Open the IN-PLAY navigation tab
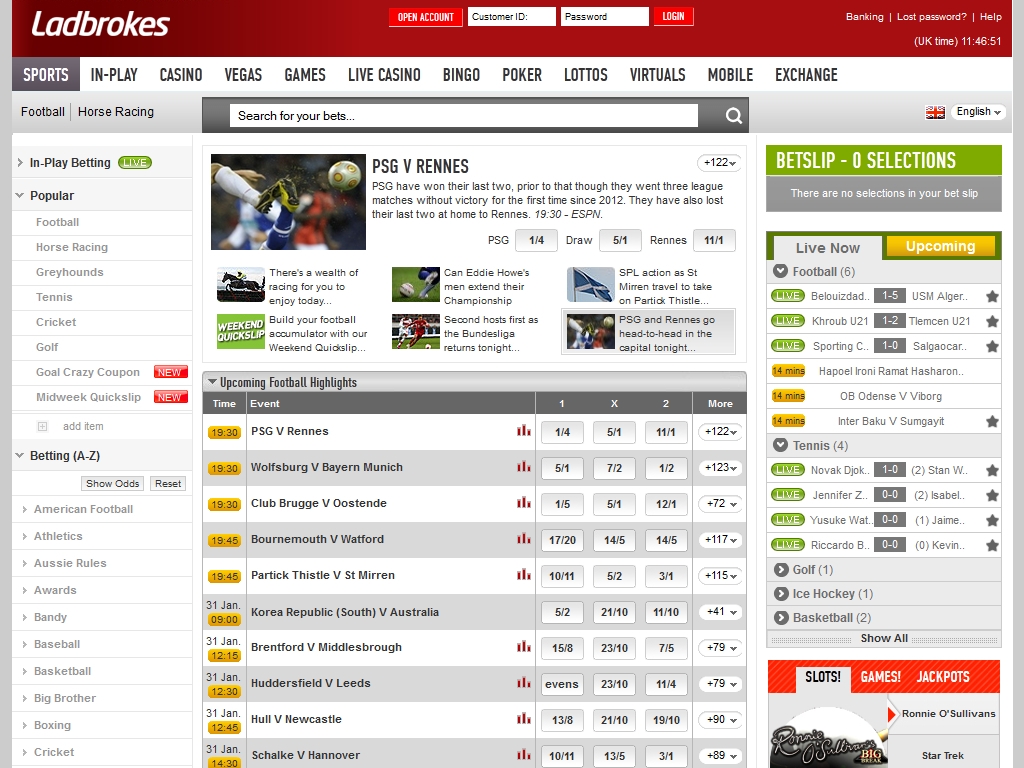The image size is (1024, 768). tap(114, 75)
